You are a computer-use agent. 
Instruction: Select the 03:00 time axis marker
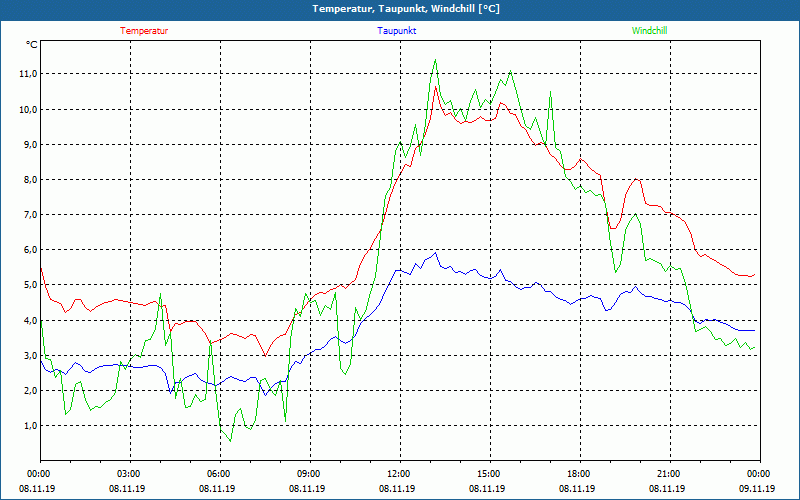[129, 473]
